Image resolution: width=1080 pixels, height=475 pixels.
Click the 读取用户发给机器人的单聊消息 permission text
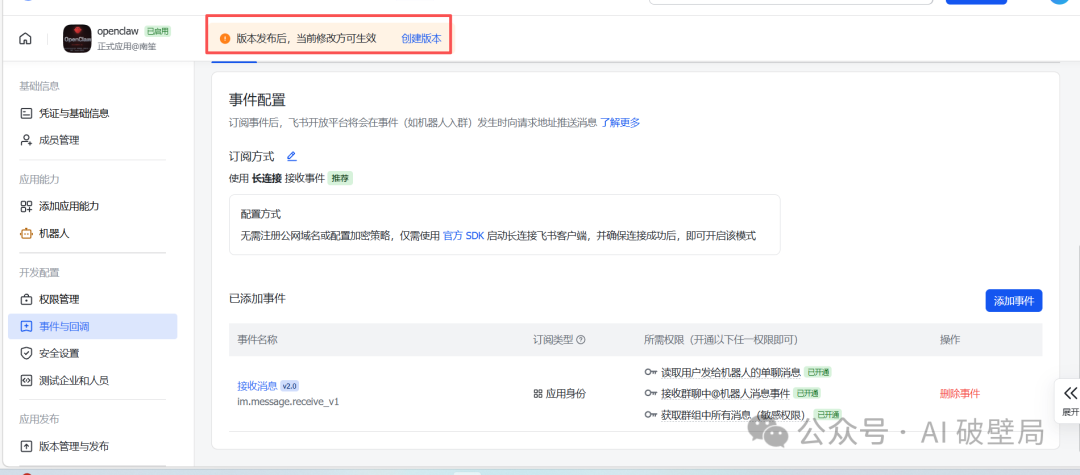click(x=731, y=372)
